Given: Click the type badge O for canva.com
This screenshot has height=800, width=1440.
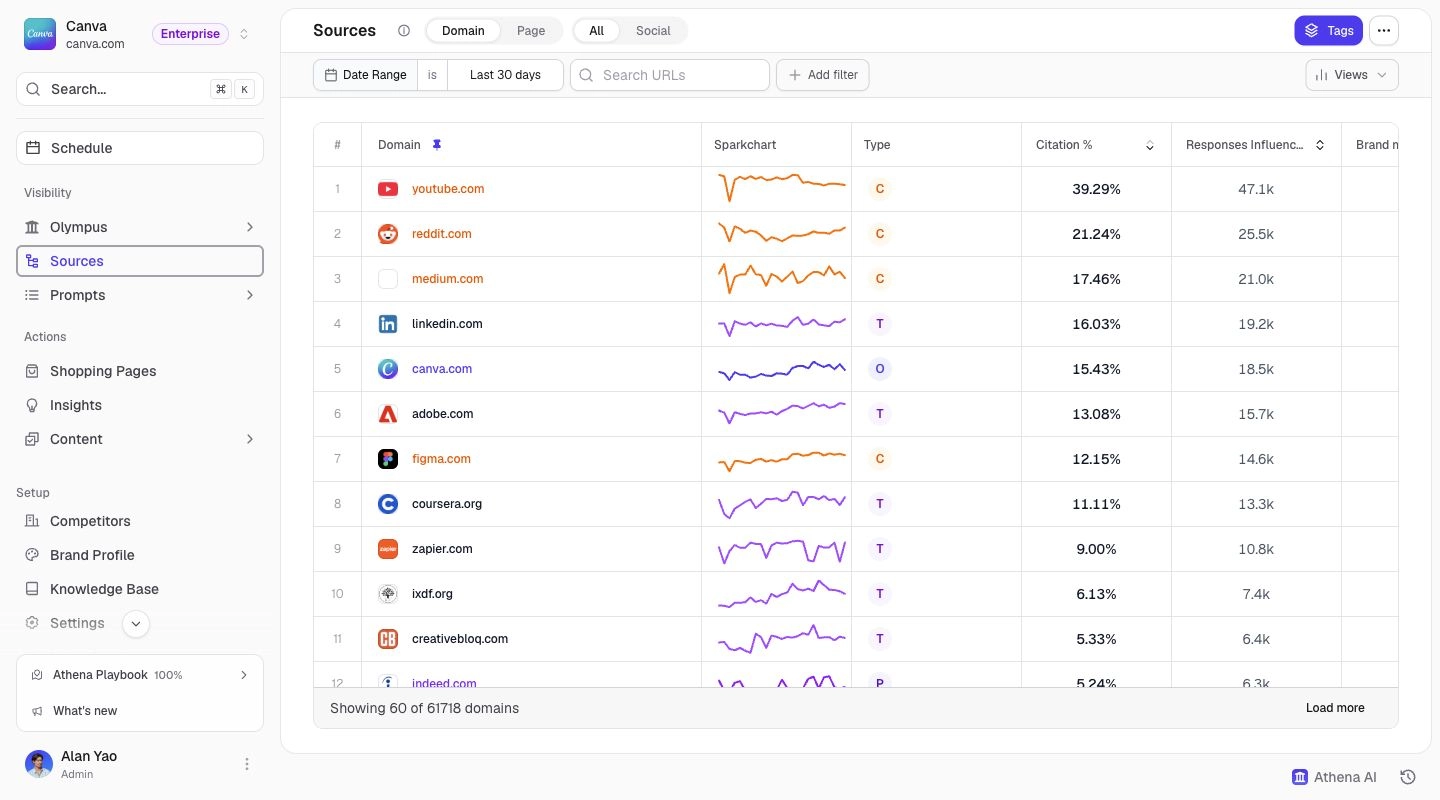Looking at the screenshot, I should coord(880,369).
